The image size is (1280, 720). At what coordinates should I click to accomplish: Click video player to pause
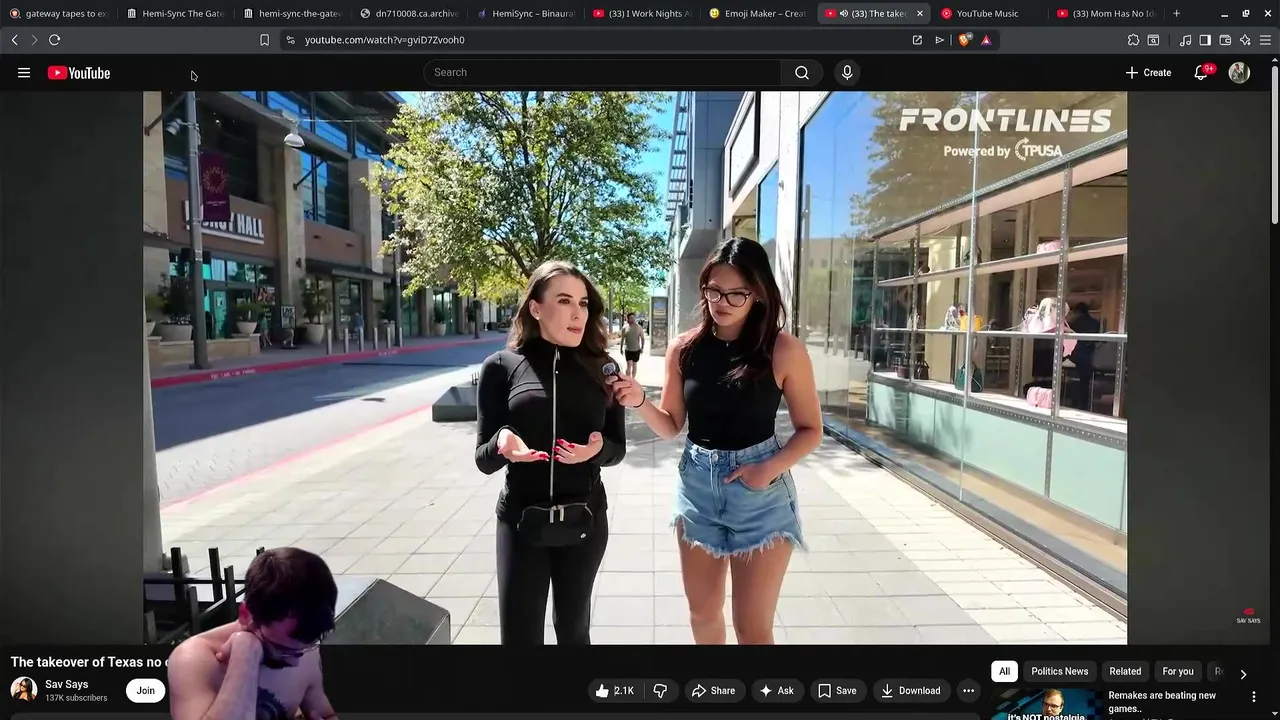(635, 368)
